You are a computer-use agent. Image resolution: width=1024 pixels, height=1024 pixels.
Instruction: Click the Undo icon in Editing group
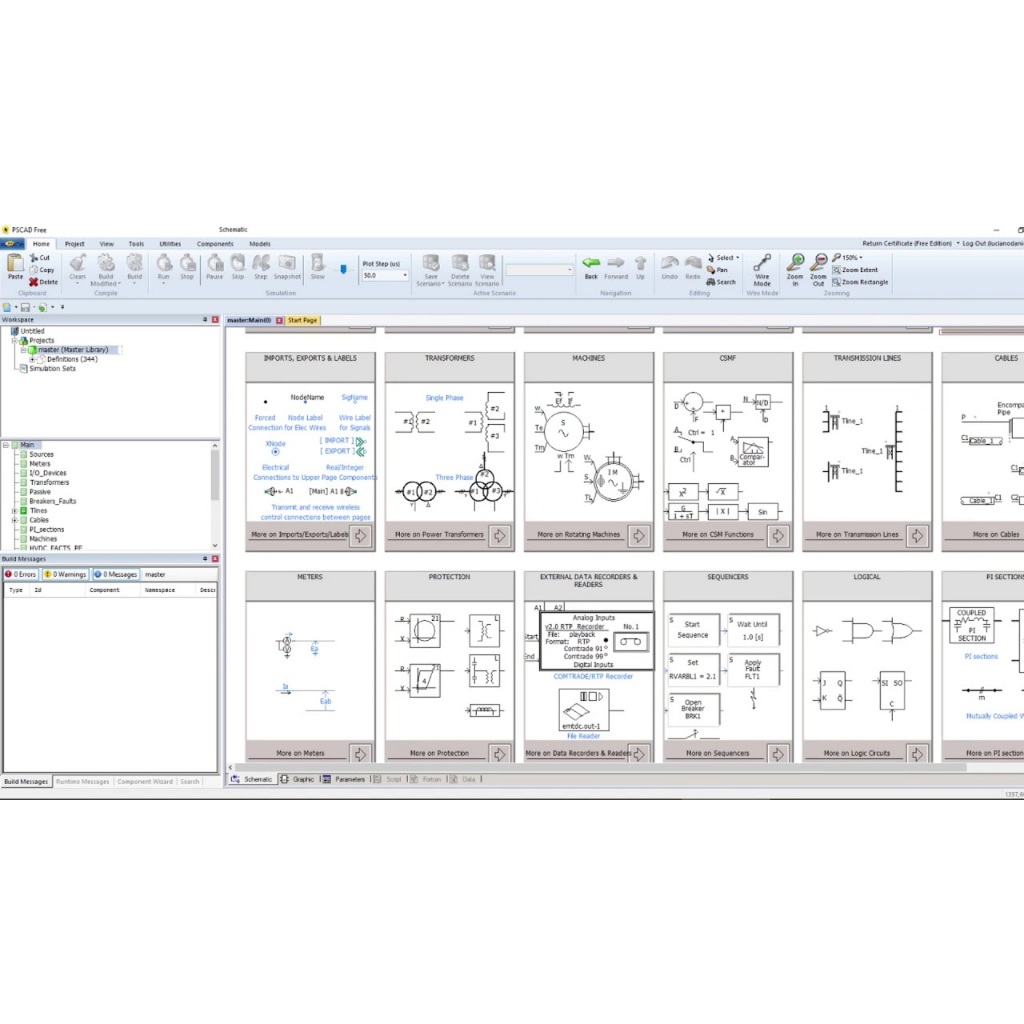(669, 263)
